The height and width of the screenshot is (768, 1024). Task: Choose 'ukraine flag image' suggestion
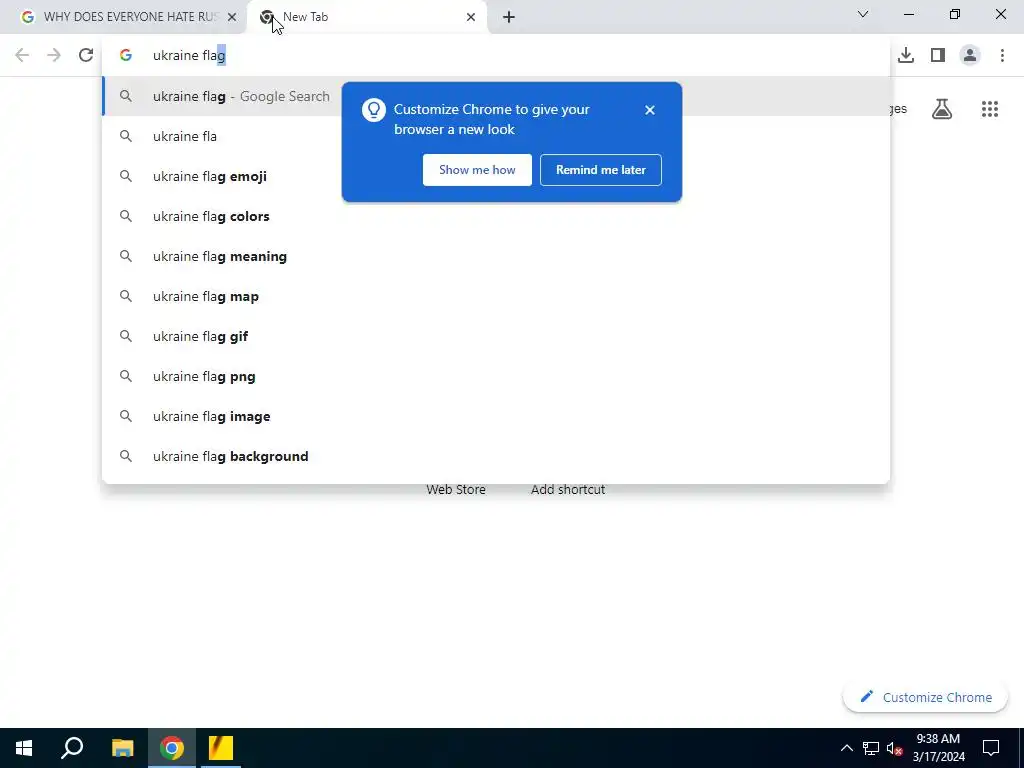496,416
